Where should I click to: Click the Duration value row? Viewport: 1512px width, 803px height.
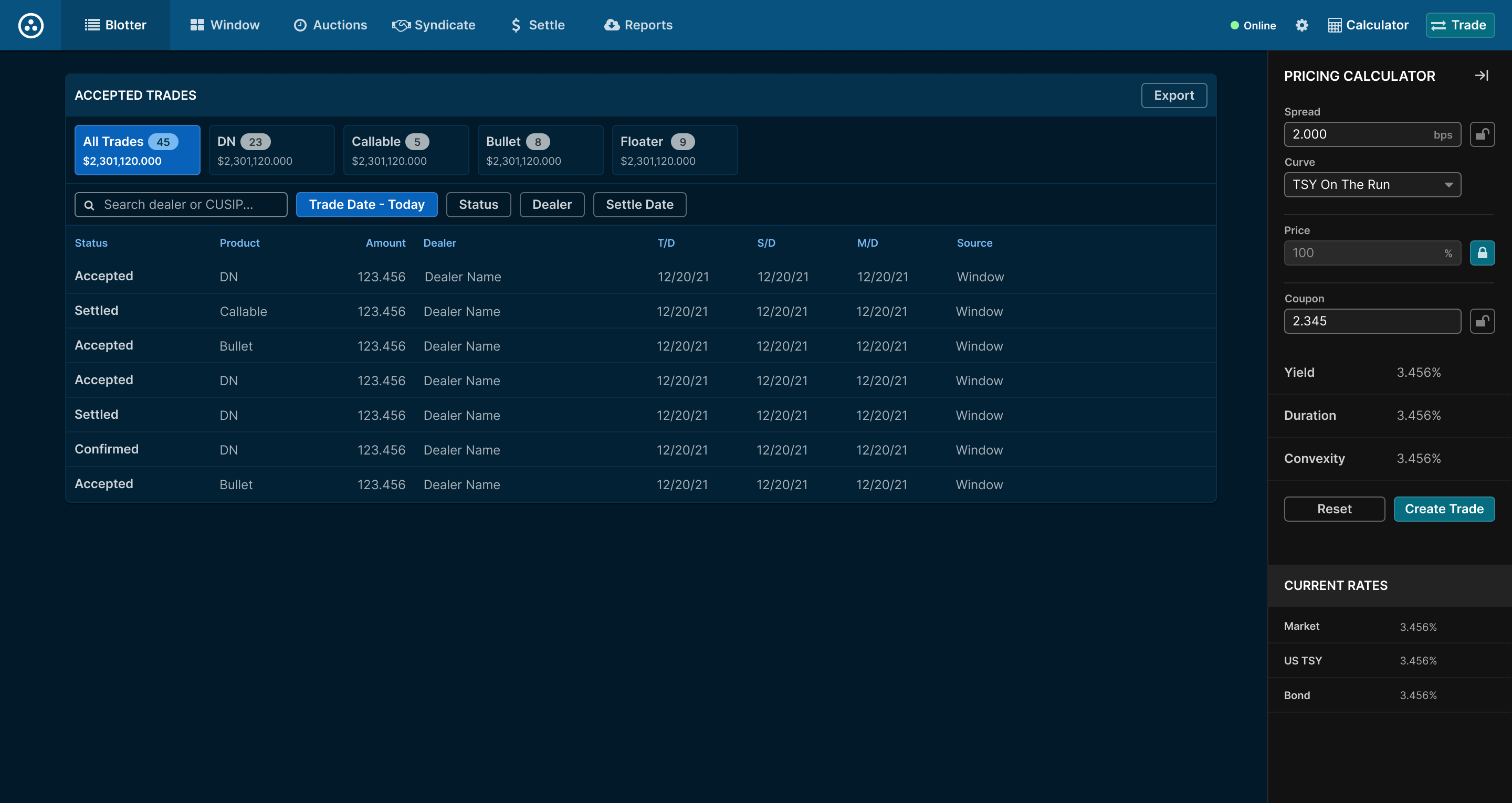1389,416
